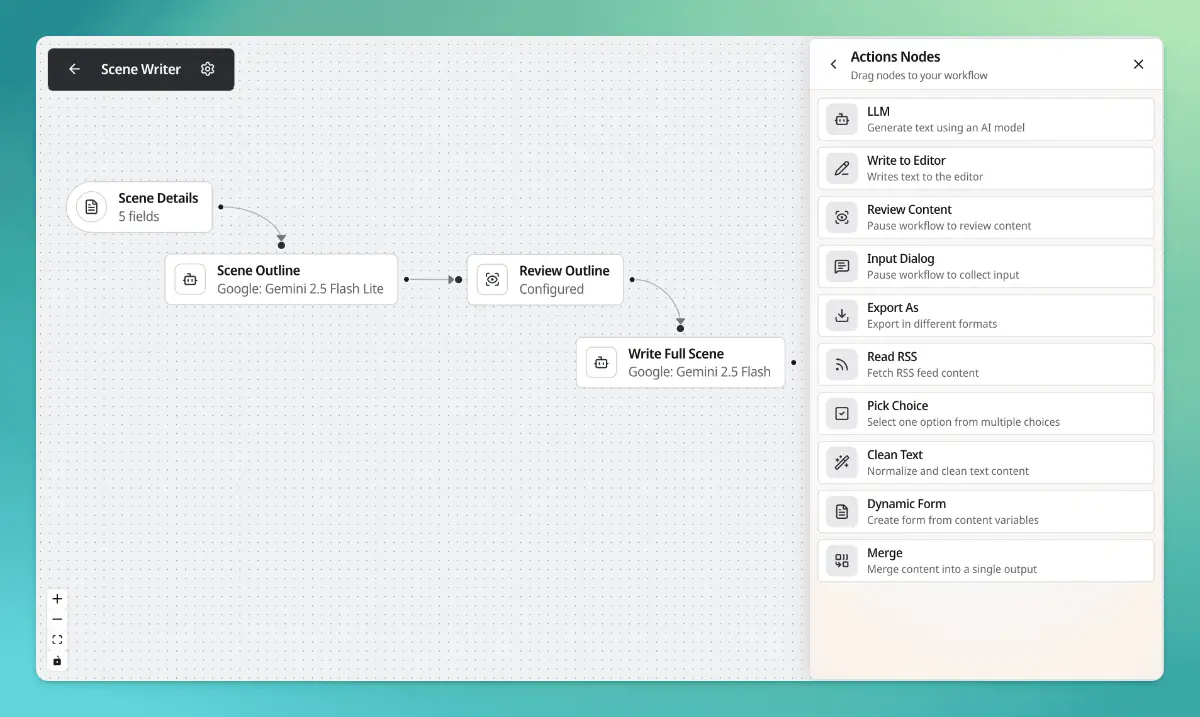1200x717 pixels.
Task: Open Scene Writer settings gear
Action: 208,69
